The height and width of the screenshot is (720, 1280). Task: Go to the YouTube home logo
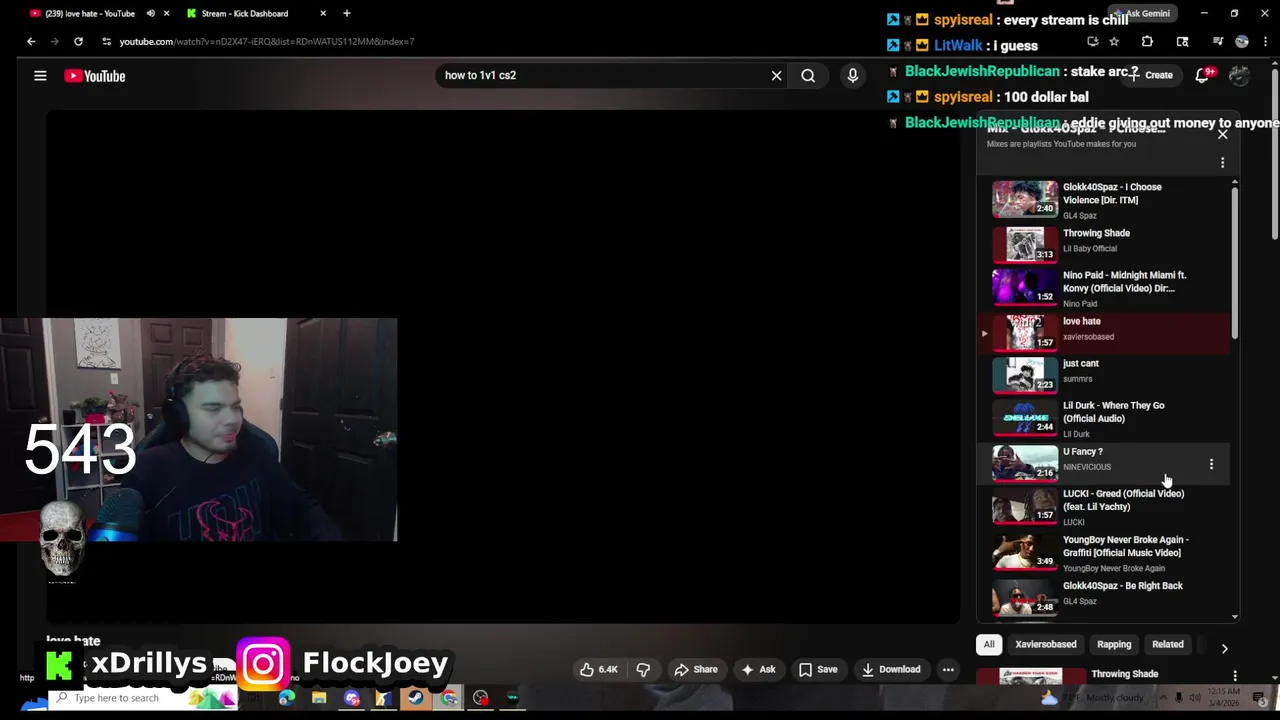click(x=95, y=76)
